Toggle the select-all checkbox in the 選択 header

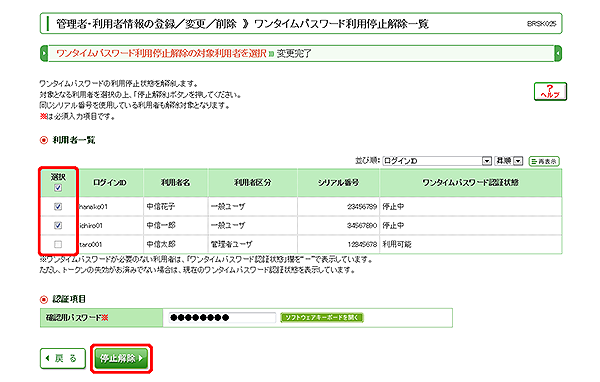point(58,188)
